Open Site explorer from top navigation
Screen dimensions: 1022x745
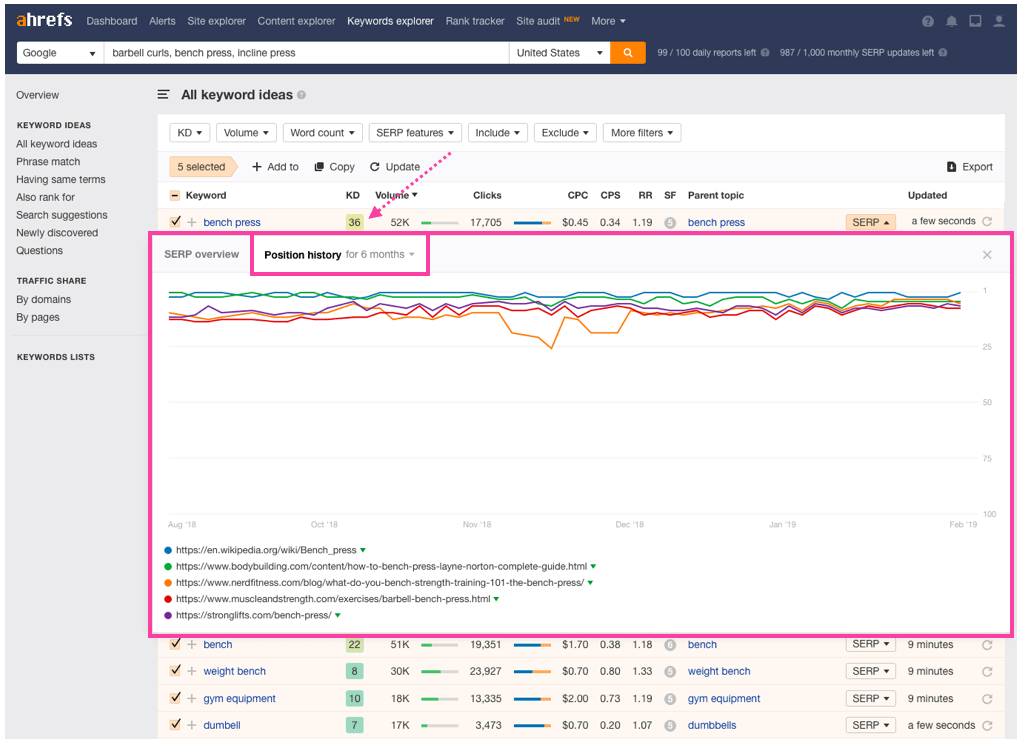tap(216, 22)
